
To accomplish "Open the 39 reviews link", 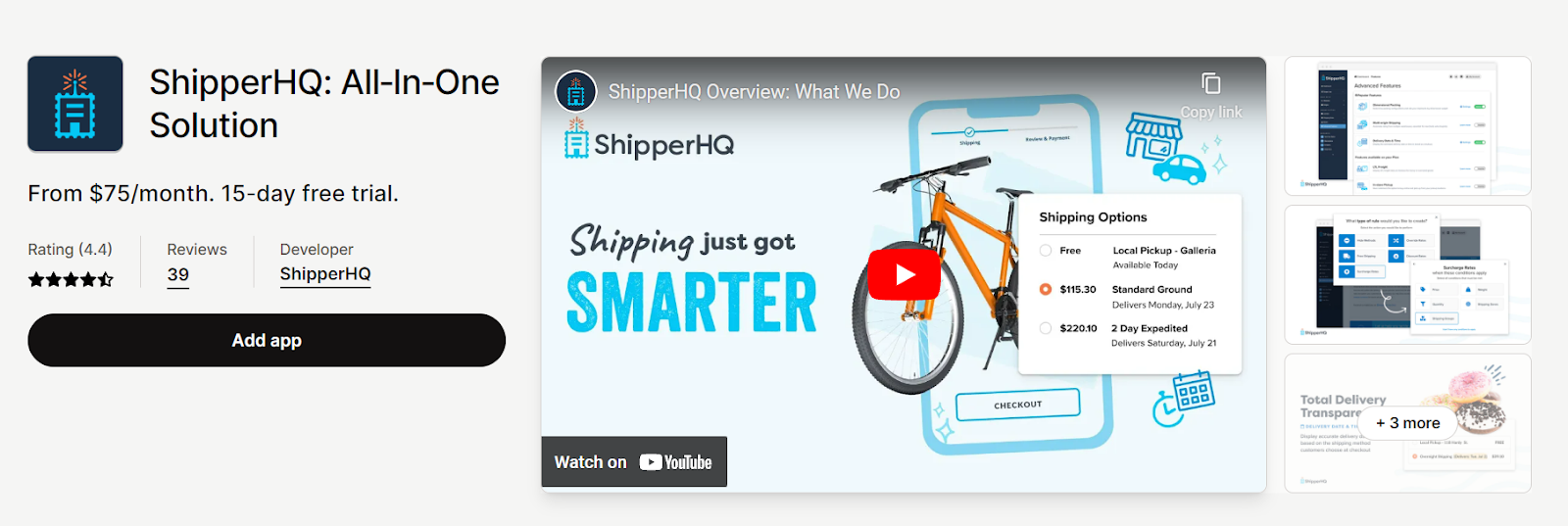I will point(178,275).
